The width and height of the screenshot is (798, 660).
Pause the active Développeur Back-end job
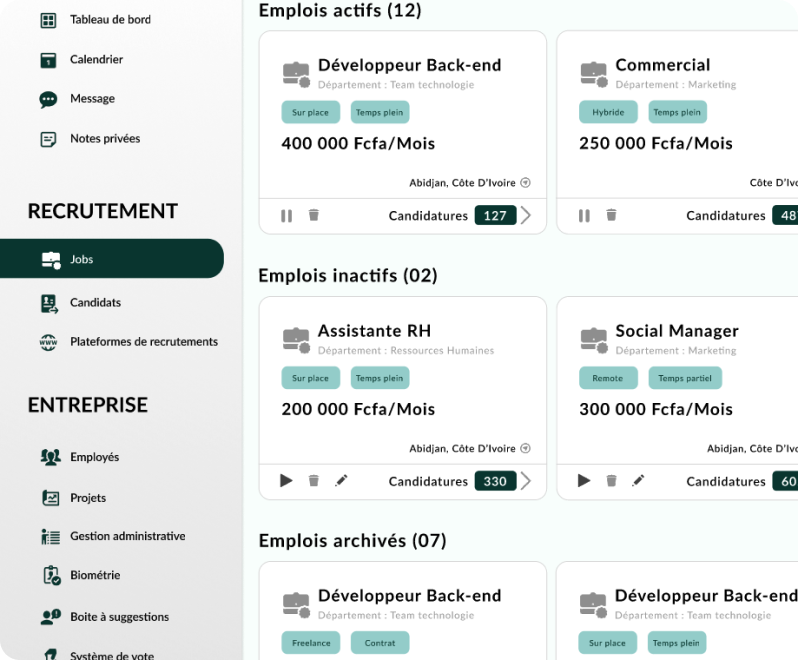pos(287,216)
